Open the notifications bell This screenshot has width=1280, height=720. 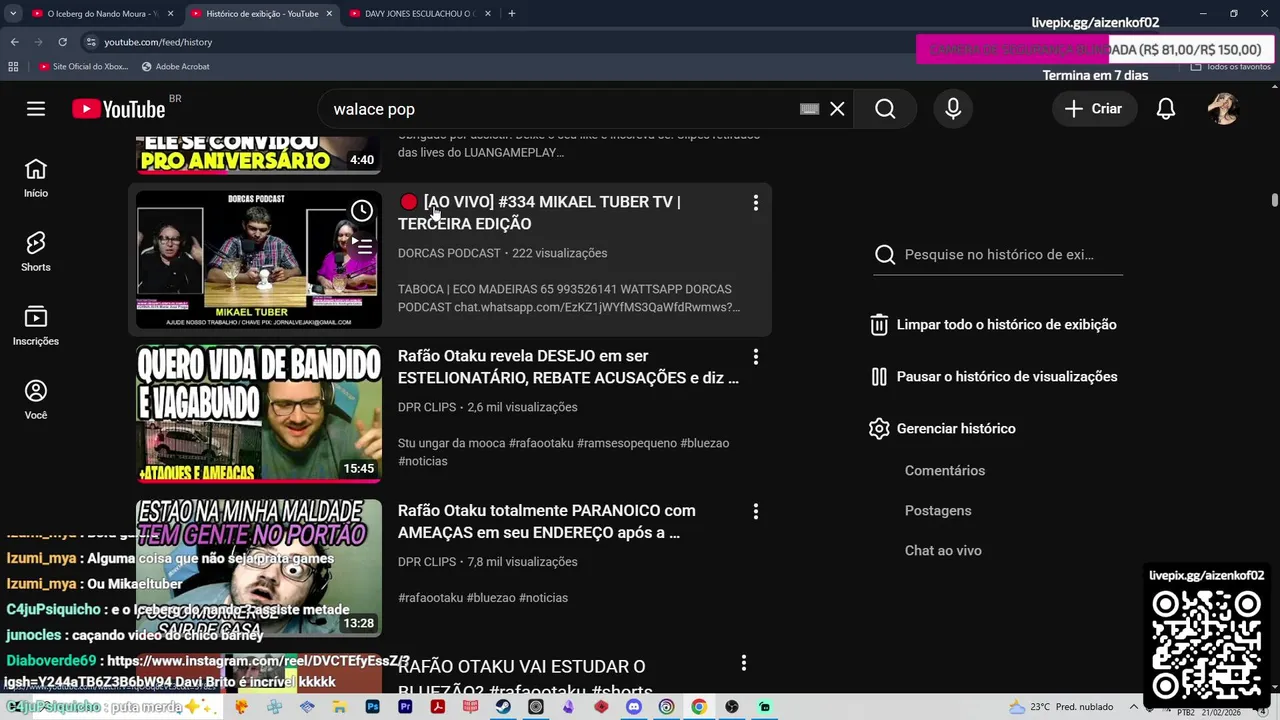point(1166,109)
